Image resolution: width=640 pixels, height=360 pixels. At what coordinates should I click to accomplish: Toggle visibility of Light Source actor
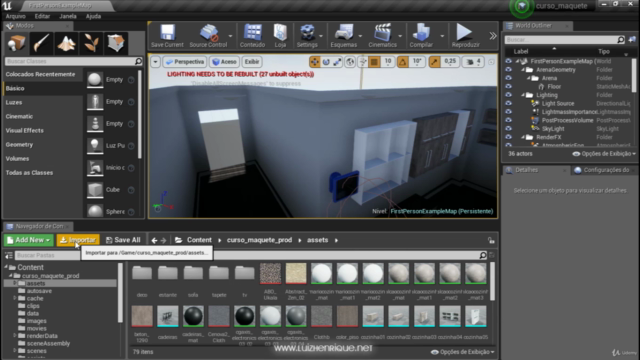509,104
